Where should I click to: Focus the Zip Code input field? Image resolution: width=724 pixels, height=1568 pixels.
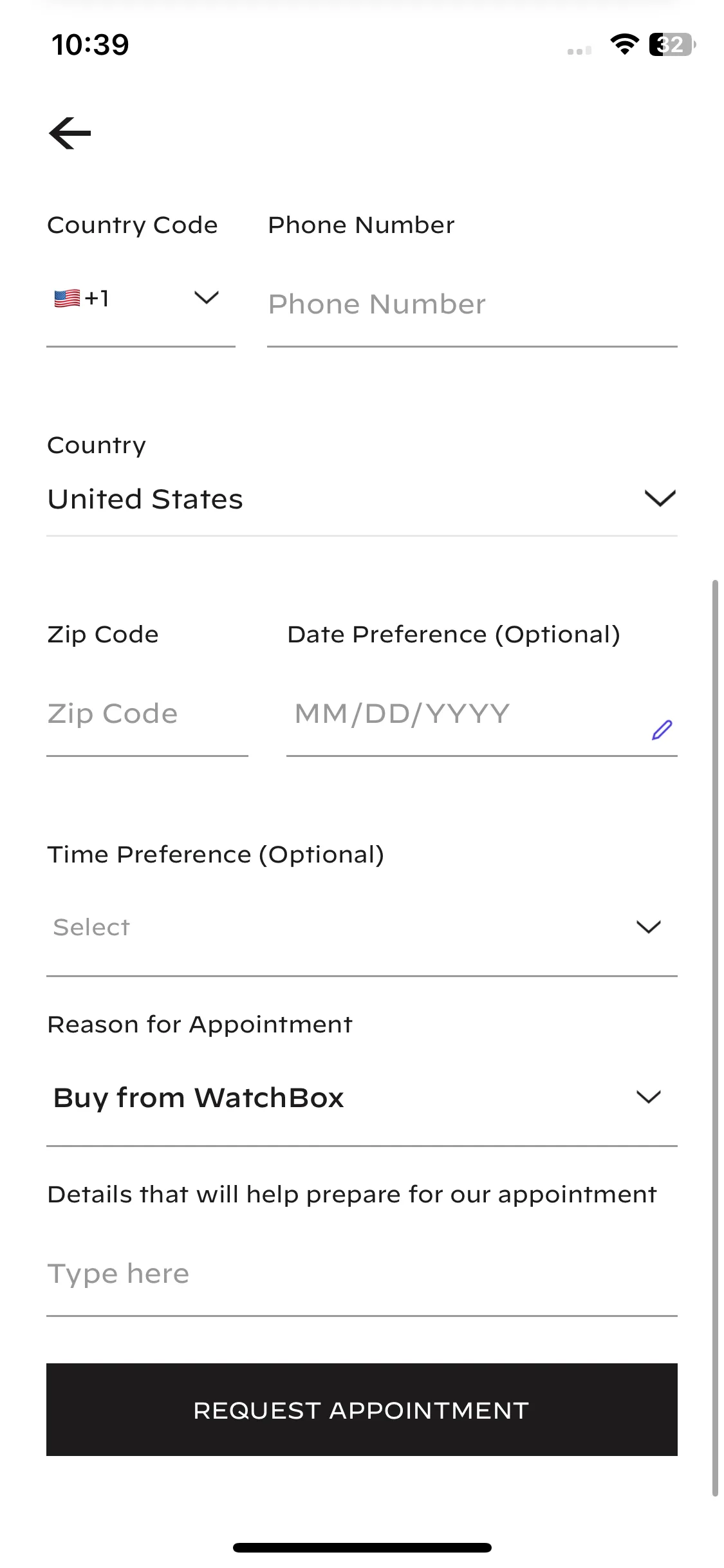[147, 714]
